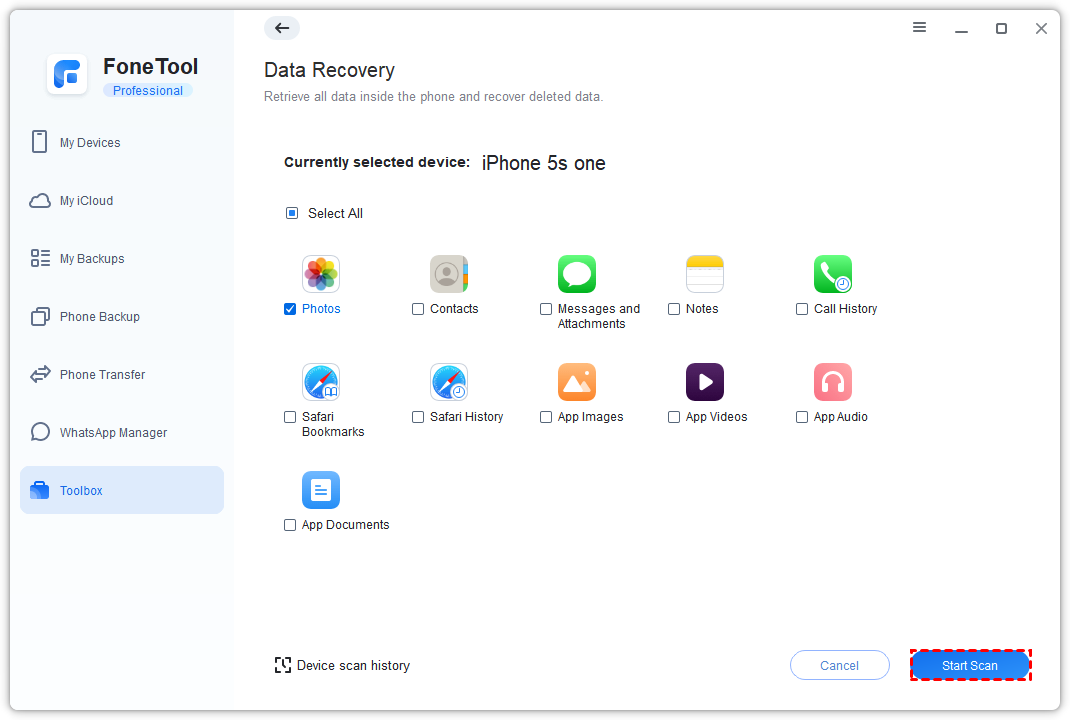Click the Cancel button
The width and height of the screenshot is (1070, 720).
click(x=839, y=666)
